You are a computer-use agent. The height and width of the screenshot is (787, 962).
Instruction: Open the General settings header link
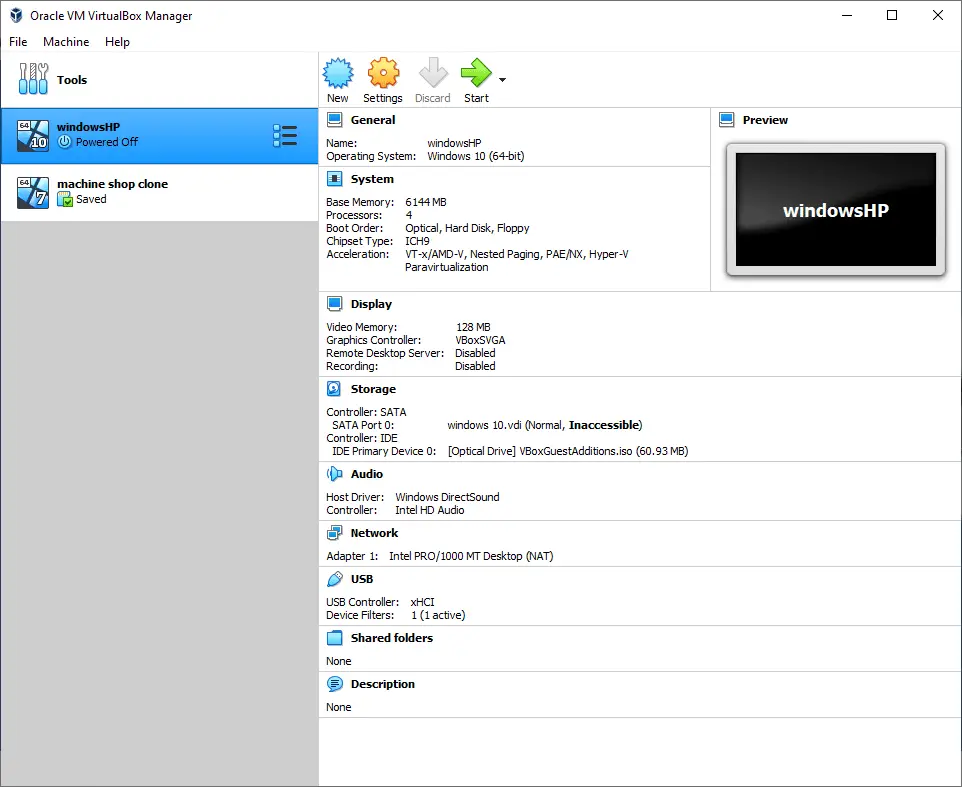(373, 120)
